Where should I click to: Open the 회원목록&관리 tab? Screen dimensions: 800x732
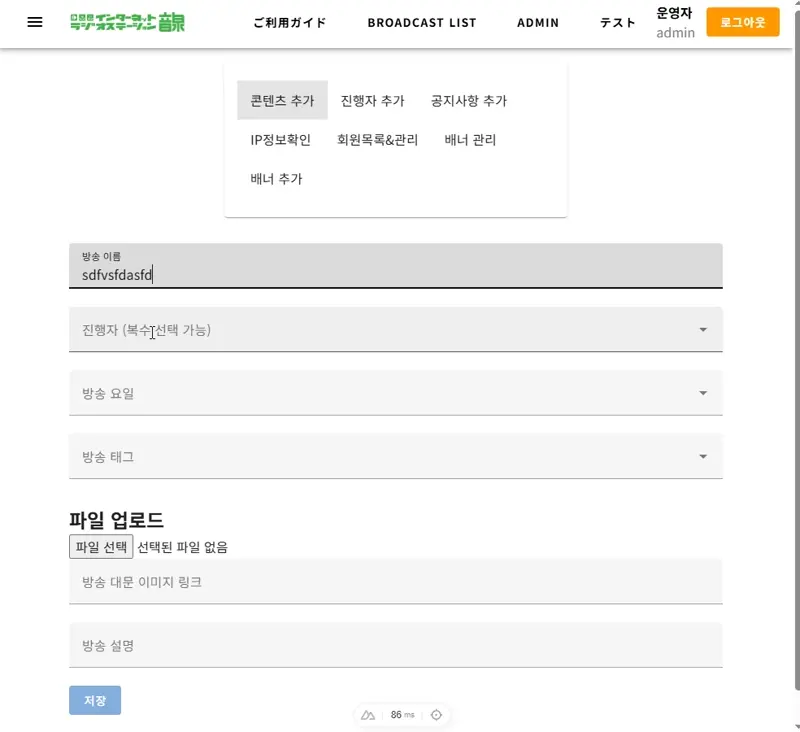point(377,140)
